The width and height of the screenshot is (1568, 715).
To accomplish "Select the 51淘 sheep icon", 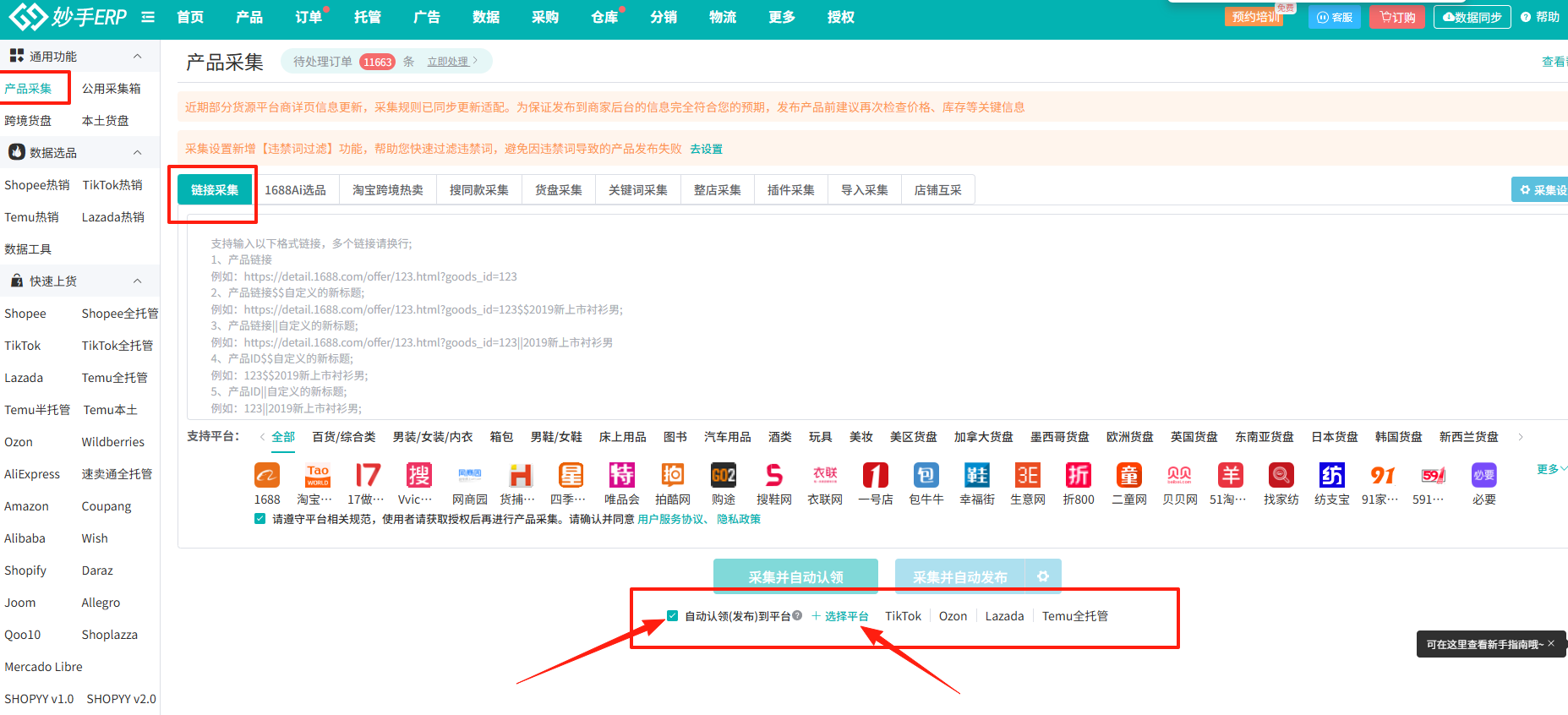I will pos(1231,475).
